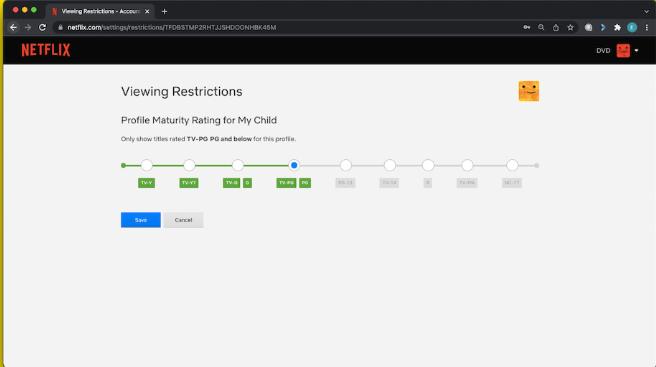Select the TV-Y7 maturity rating circle
656x367 pixels.
click(189, 165)
